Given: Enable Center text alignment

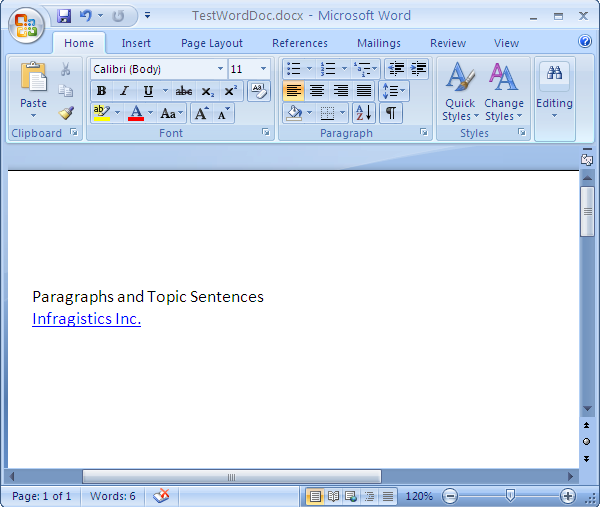Looking at the screenshot, I should click(x=317, y=91).
